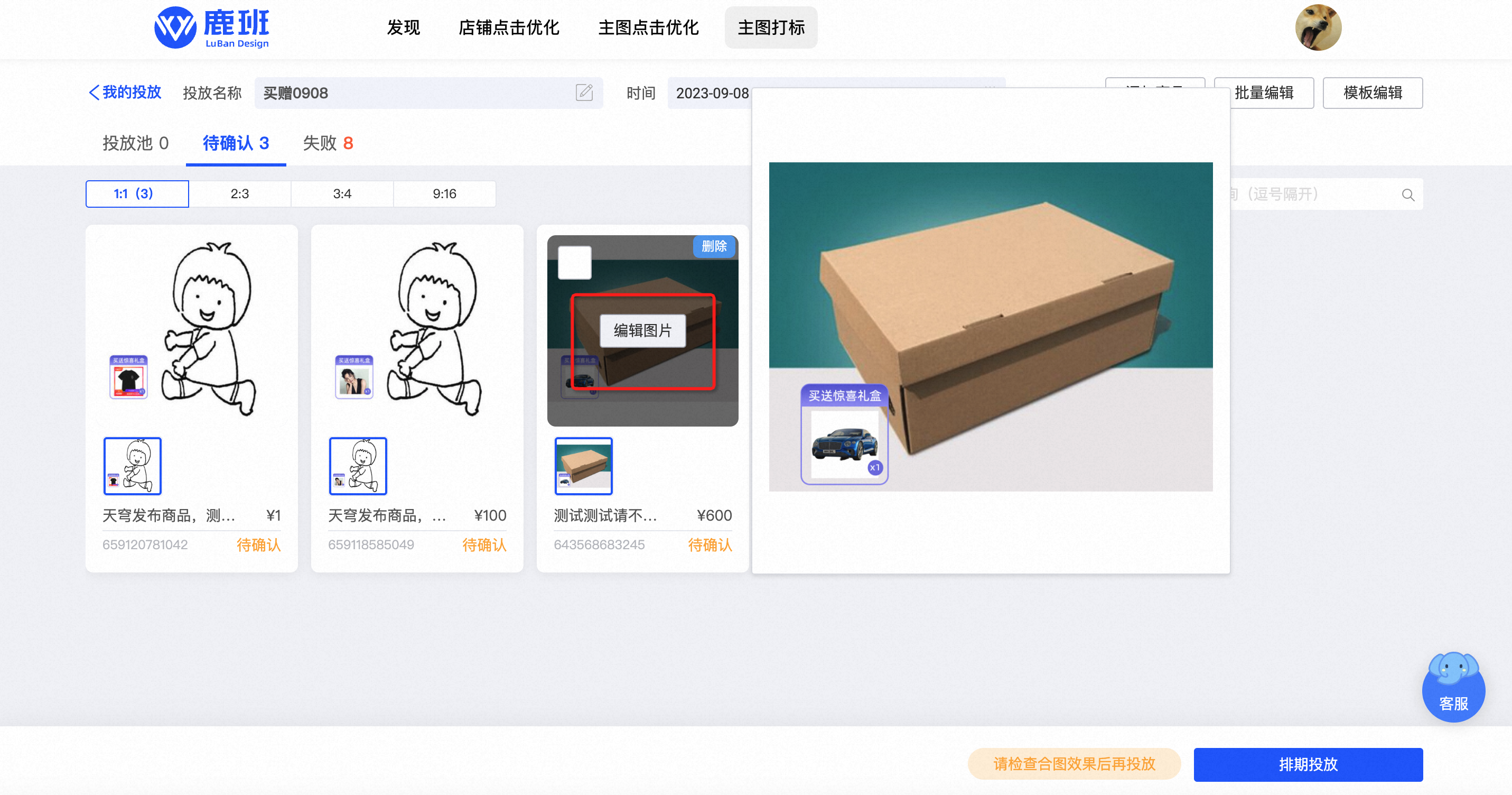Open the user avatar profile picture

pos(1318,27)
